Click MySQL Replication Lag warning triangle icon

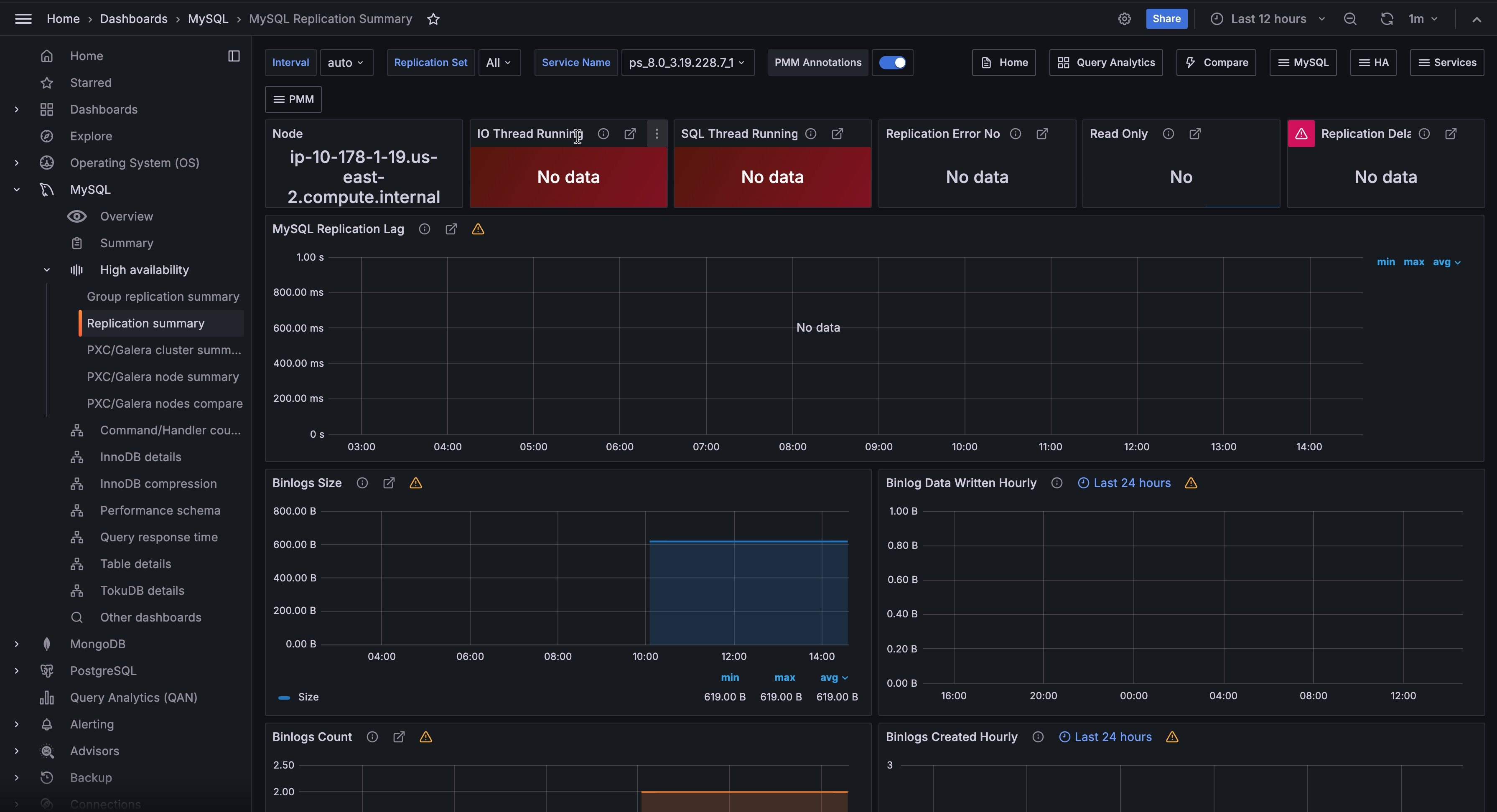(x=478, y=229)
